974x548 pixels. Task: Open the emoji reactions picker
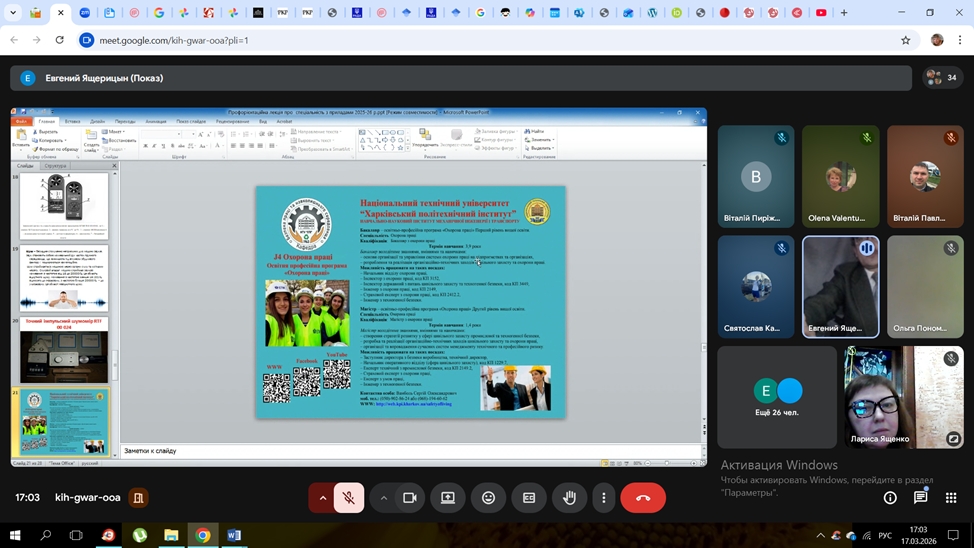(x=488, y=497)
